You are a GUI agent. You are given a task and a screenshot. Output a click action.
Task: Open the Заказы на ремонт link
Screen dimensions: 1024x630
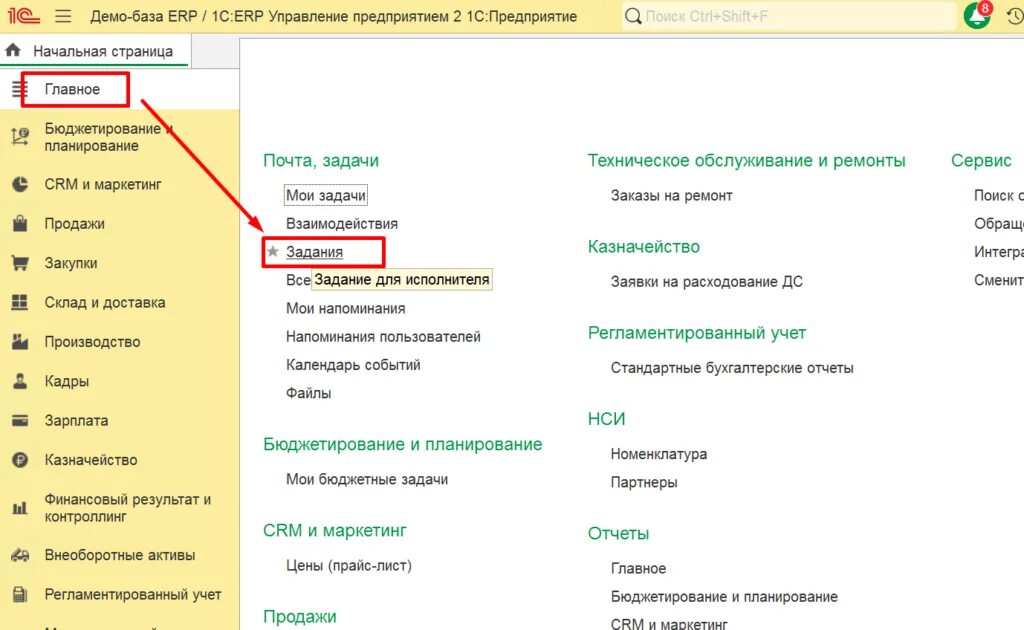point(671,195)
